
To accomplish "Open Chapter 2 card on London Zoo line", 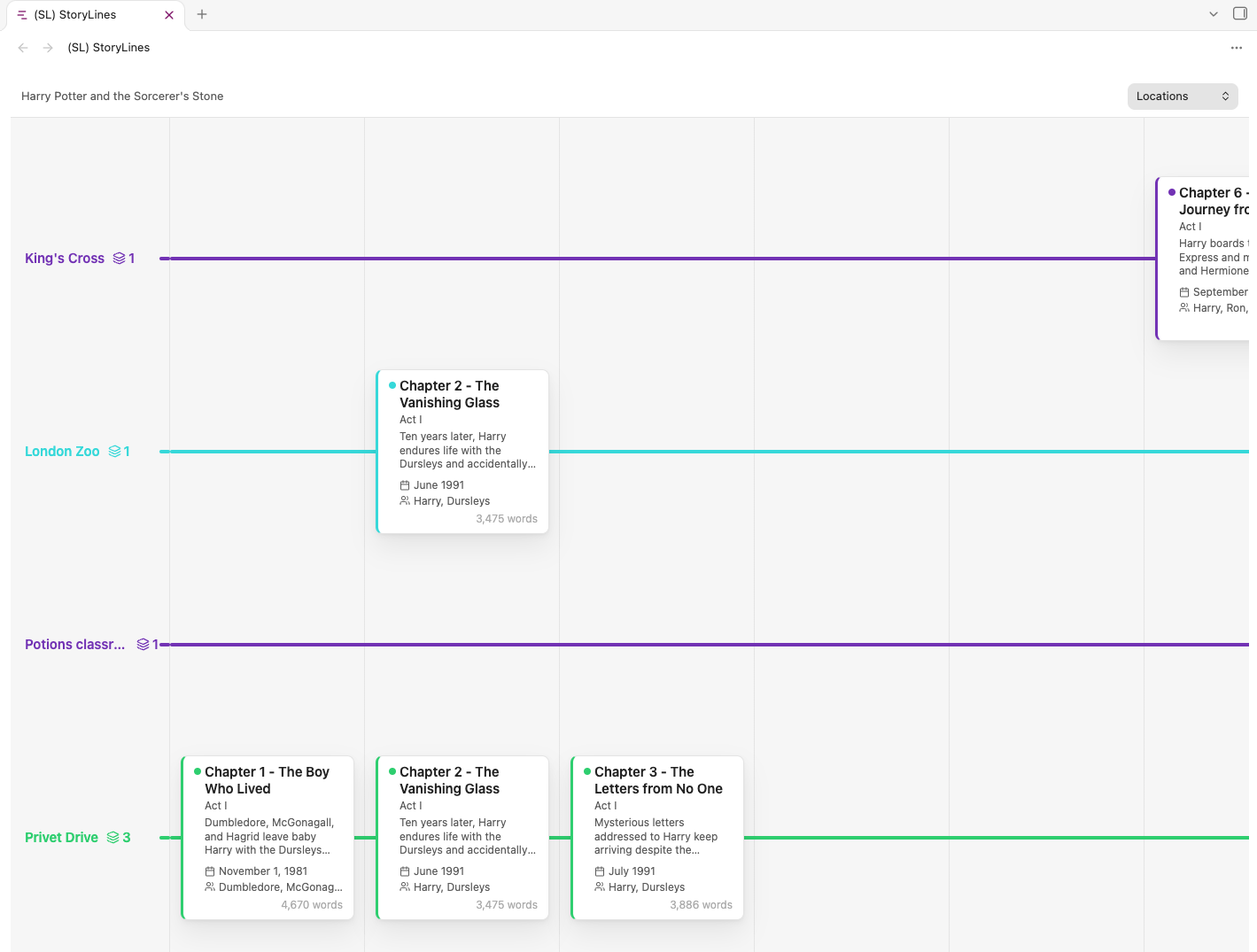I will (462, 452).
